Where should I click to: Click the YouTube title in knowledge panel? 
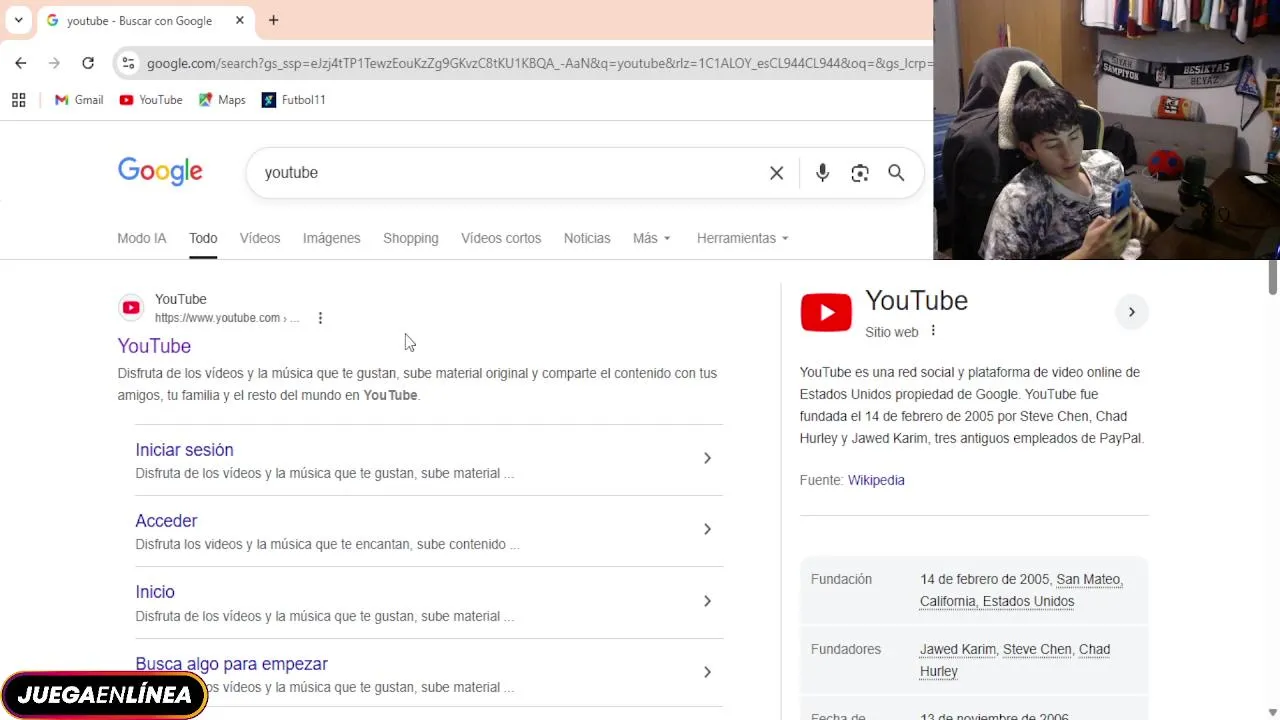pos(916,301)
